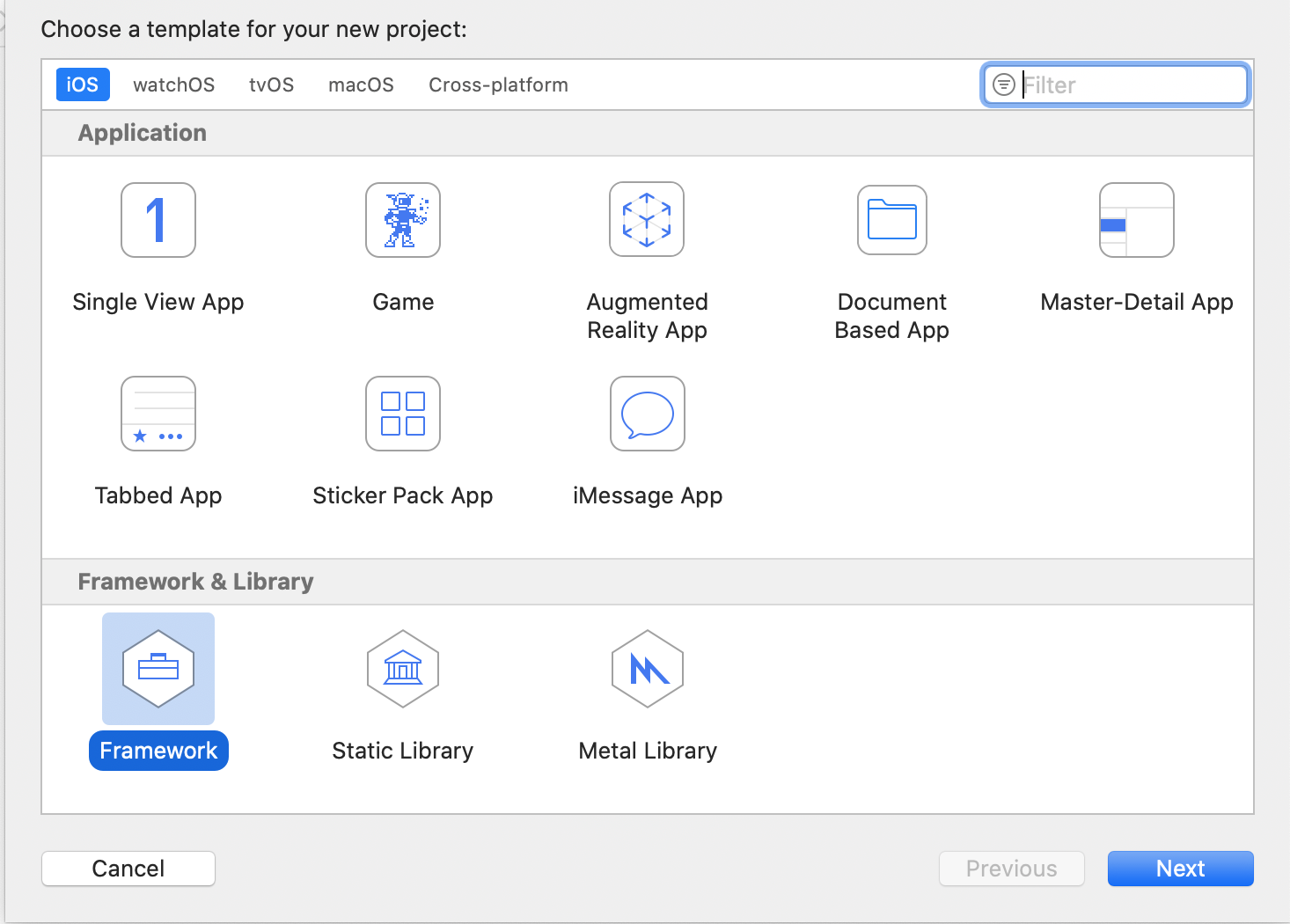1290x924 pixels.
Task: Click the Previous button
Action: (1012, 869)
